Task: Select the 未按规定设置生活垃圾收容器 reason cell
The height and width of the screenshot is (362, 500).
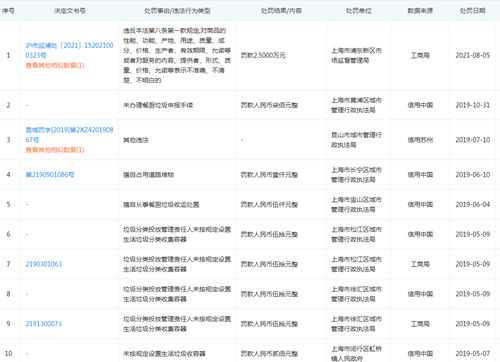Action: [x=164, y=354]
